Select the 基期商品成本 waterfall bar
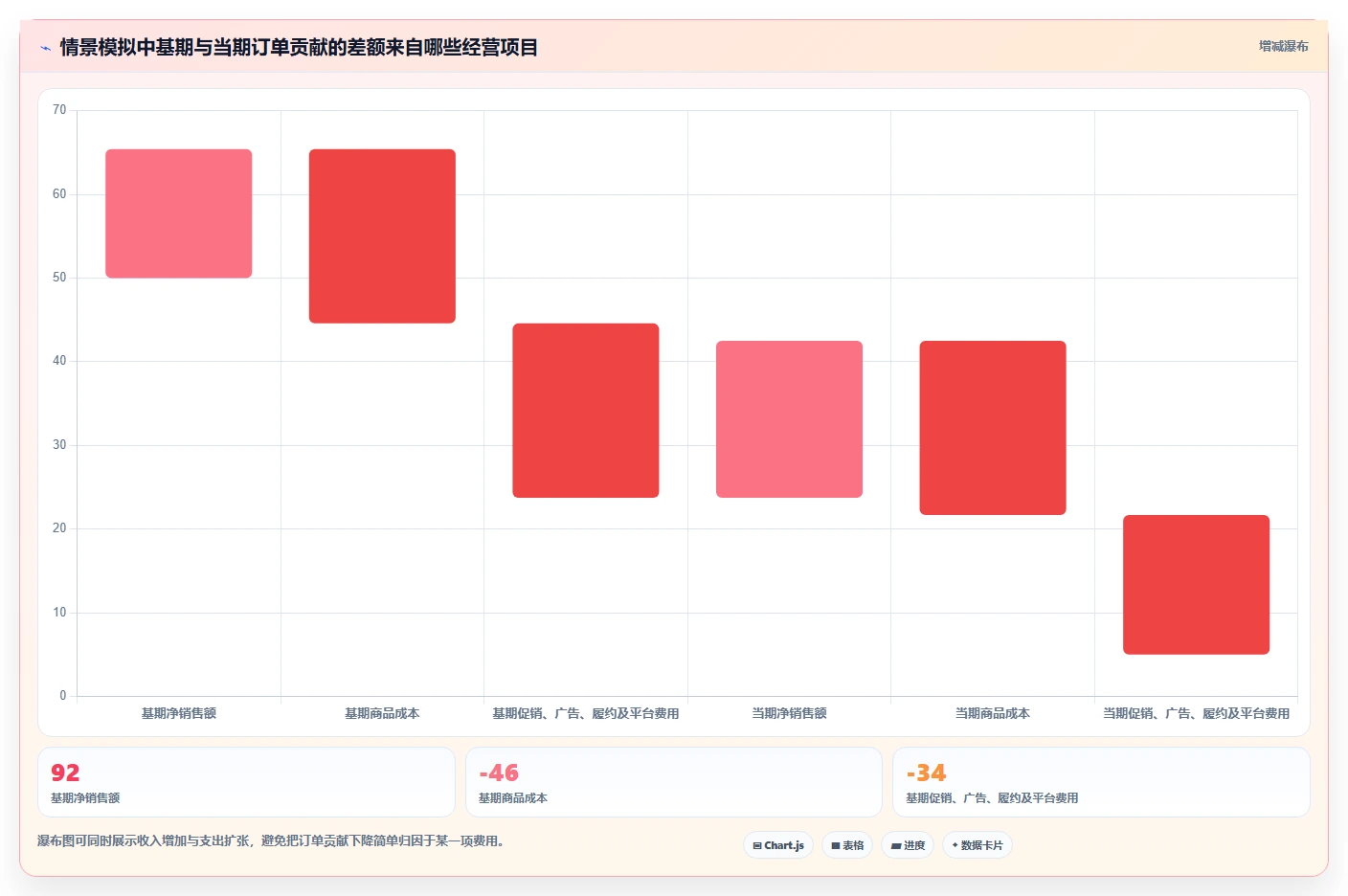The height and width of the screenshot is (896, 1348). coord(382,235)
